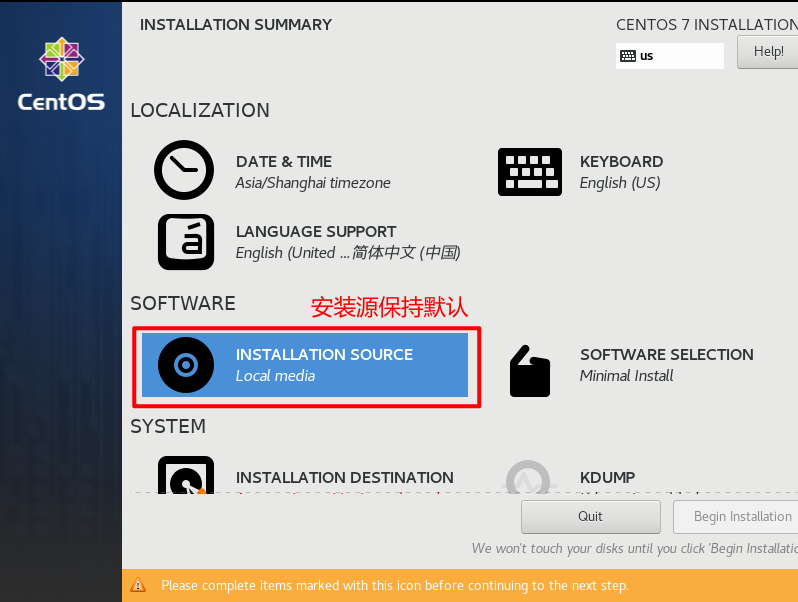Click the Keyboard layout icon
The image size is (798, 602).
tap(530, 172)
